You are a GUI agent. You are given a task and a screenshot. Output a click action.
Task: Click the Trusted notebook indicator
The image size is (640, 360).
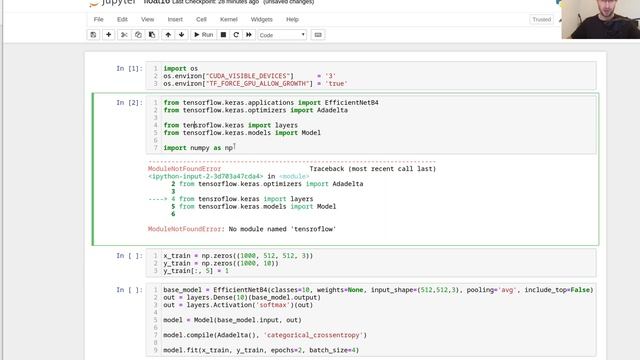541,19
